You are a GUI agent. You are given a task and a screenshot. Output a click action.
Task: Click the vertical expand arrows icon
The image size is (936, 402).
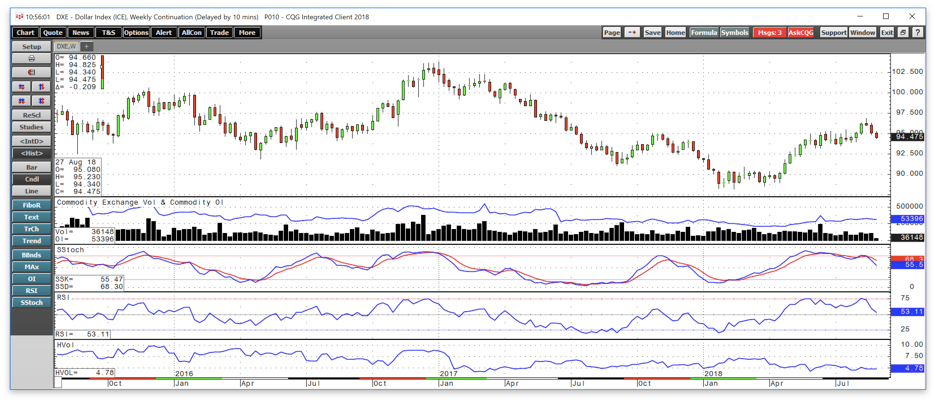41,87
